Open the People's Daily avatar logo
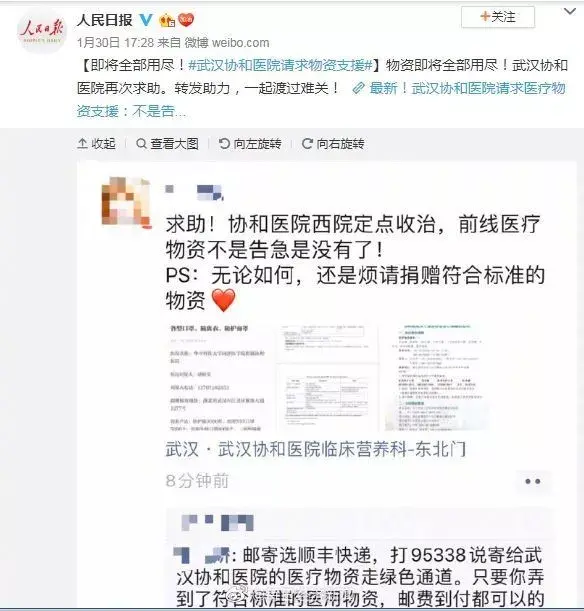The image size is (584, 611). tap(42, 30)
